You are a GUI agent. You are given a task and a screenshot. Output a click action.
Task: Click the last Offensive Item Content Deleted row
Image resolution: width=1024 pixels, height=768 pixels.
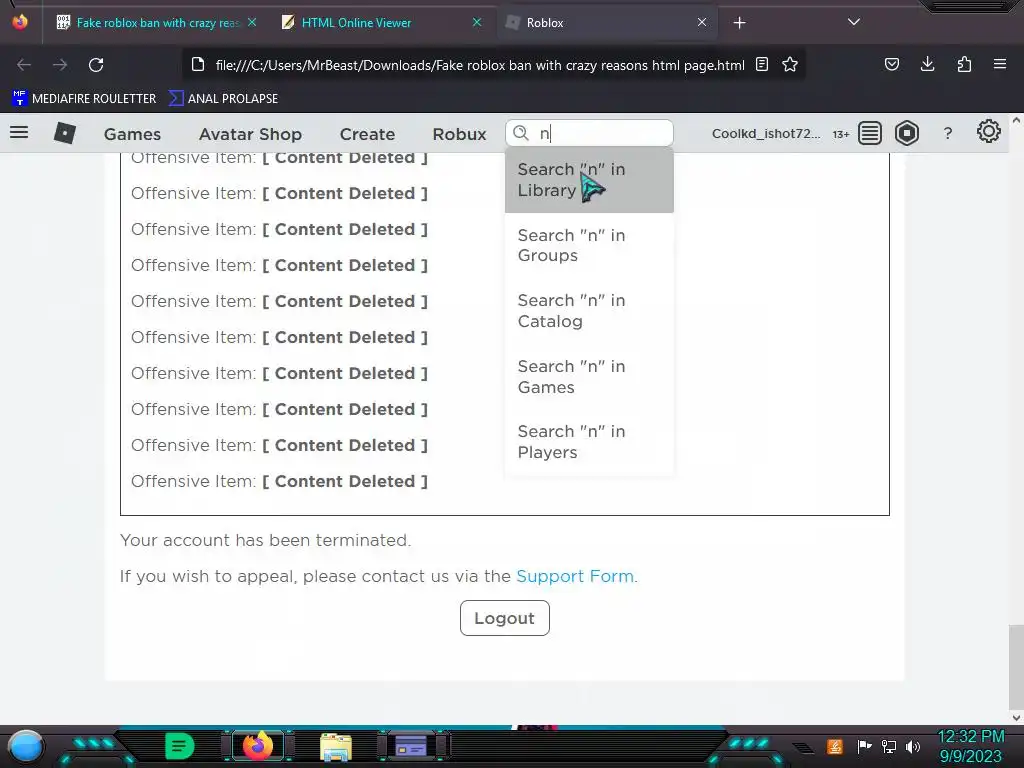[279, 481]
